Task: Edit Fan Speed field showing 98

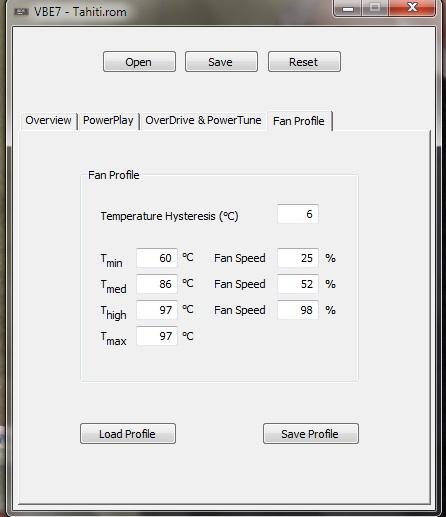Action: click(298, 310)
